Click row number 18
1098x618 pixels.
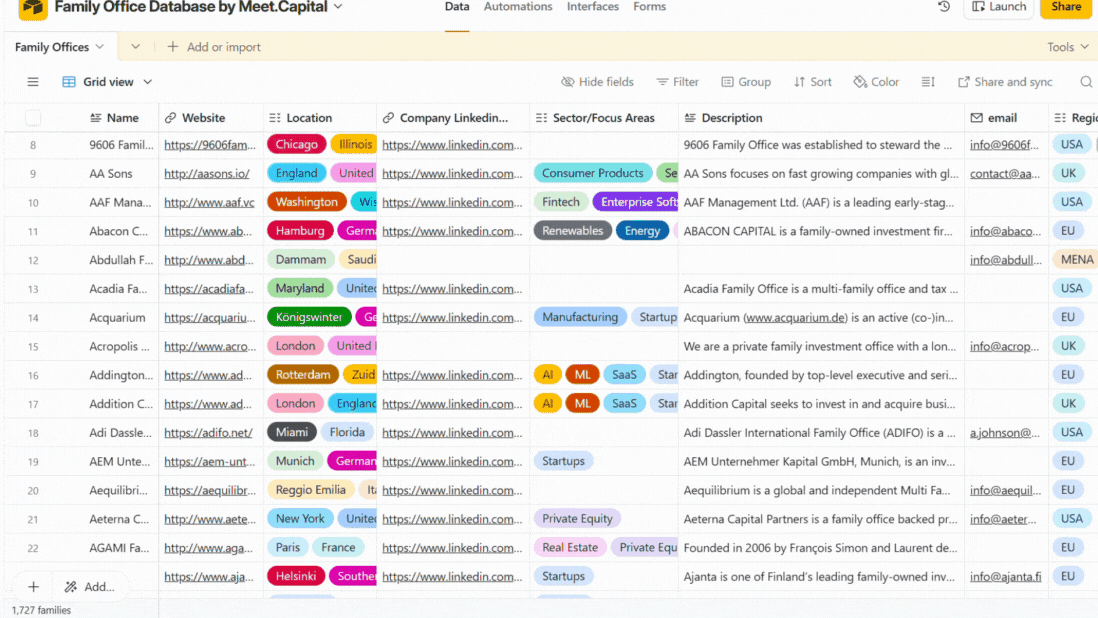[x=33, y=433]
